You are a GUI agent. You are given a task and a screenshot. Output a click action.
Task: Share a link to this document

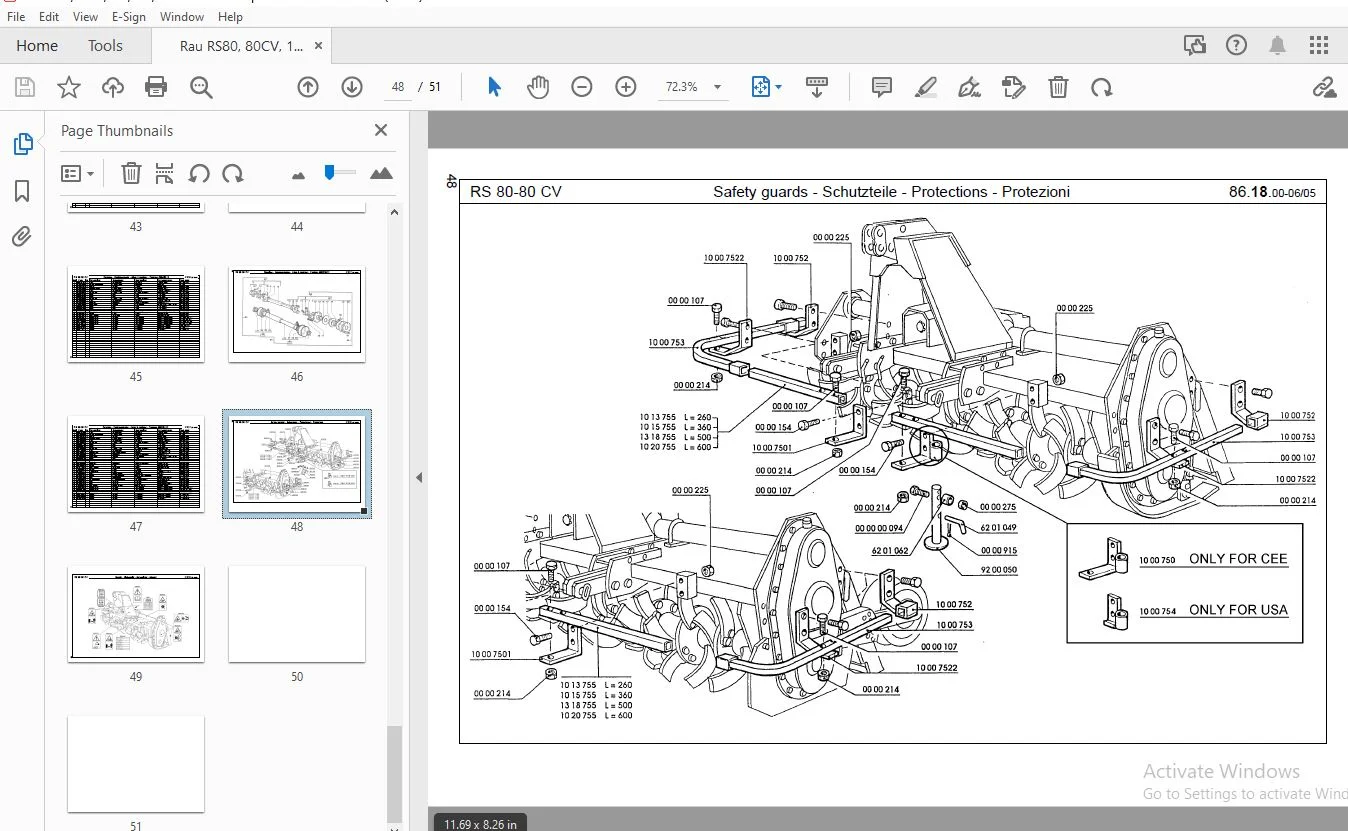pyautogui.click(x=1325, y=87)
